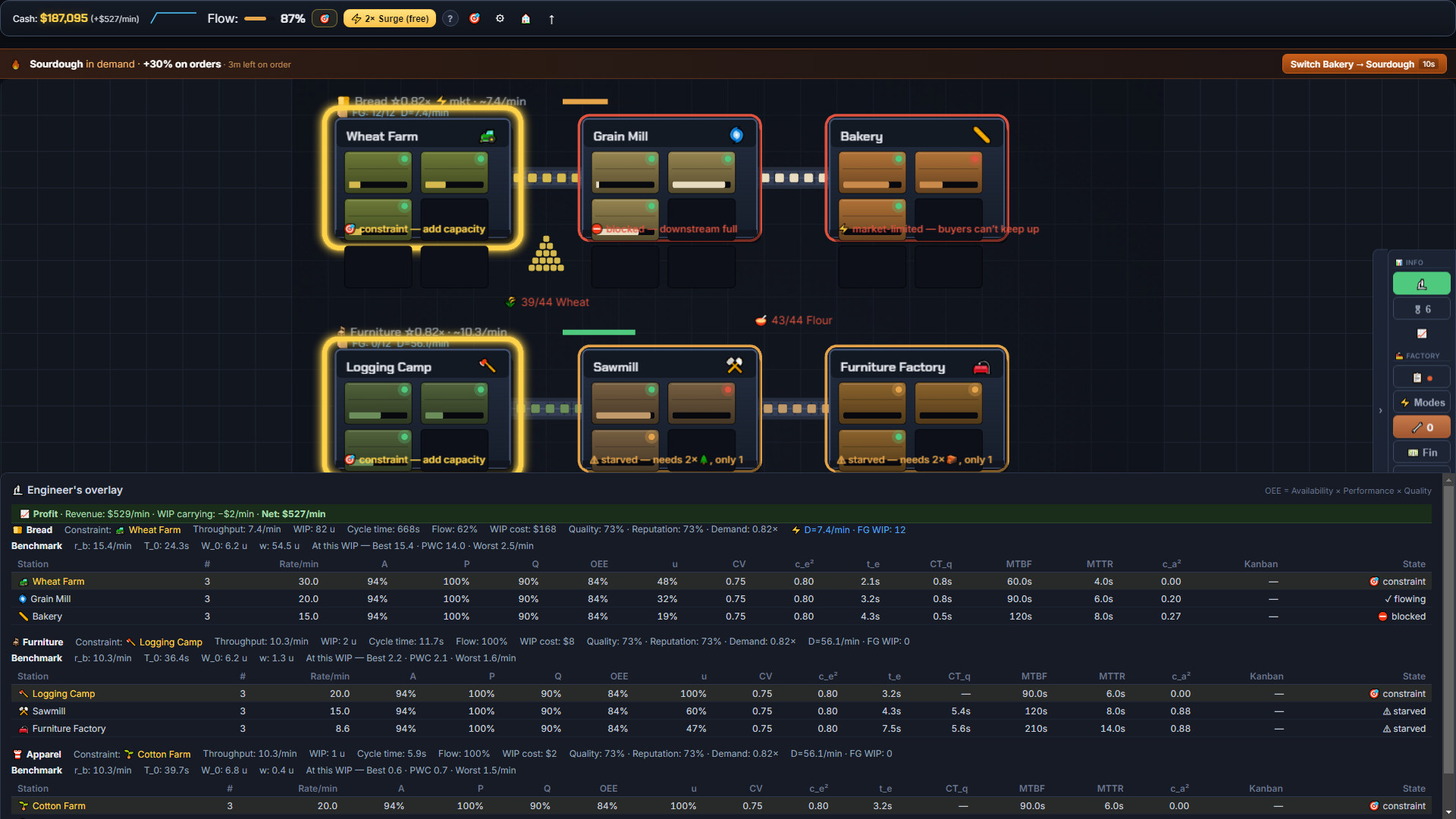Activate the 2× Surge (free) button
1456x819 pixels.
tap(390, 18)
